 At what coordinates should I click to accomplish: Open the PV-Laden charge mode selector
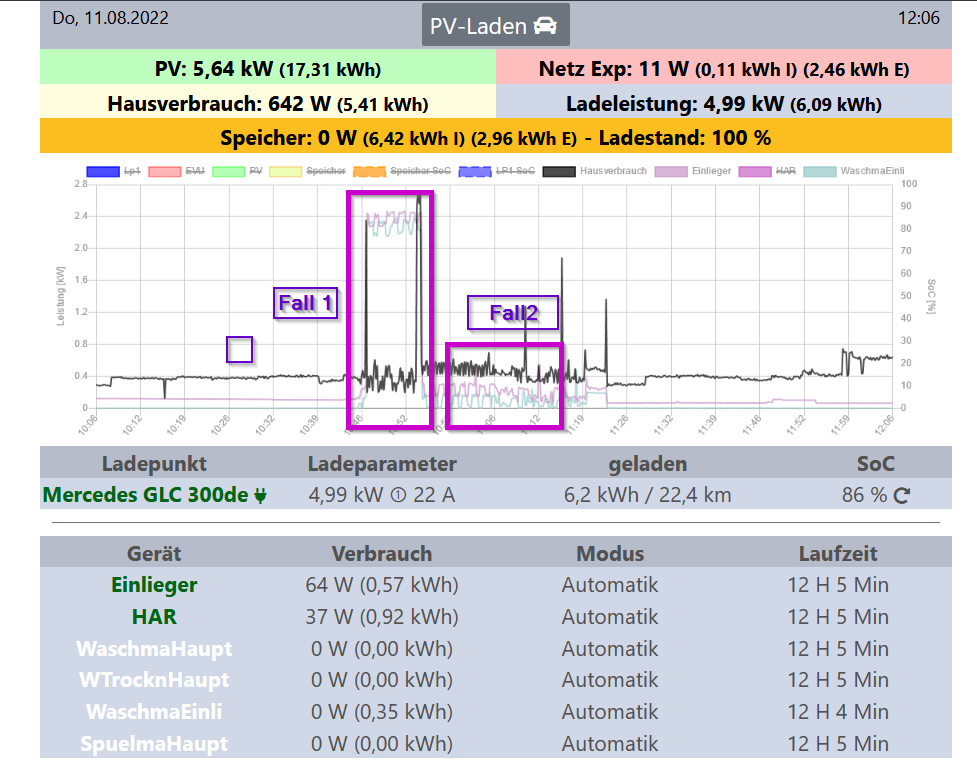[x=495, y=25]
